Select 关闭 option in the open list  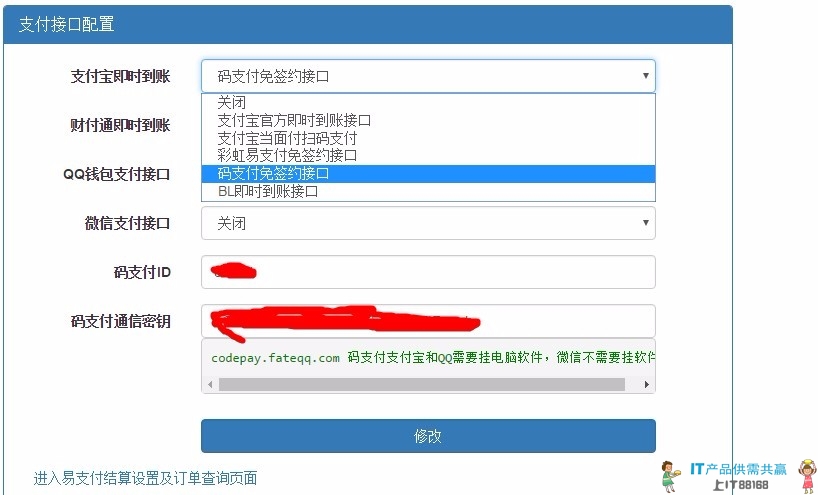click(232, 102)
